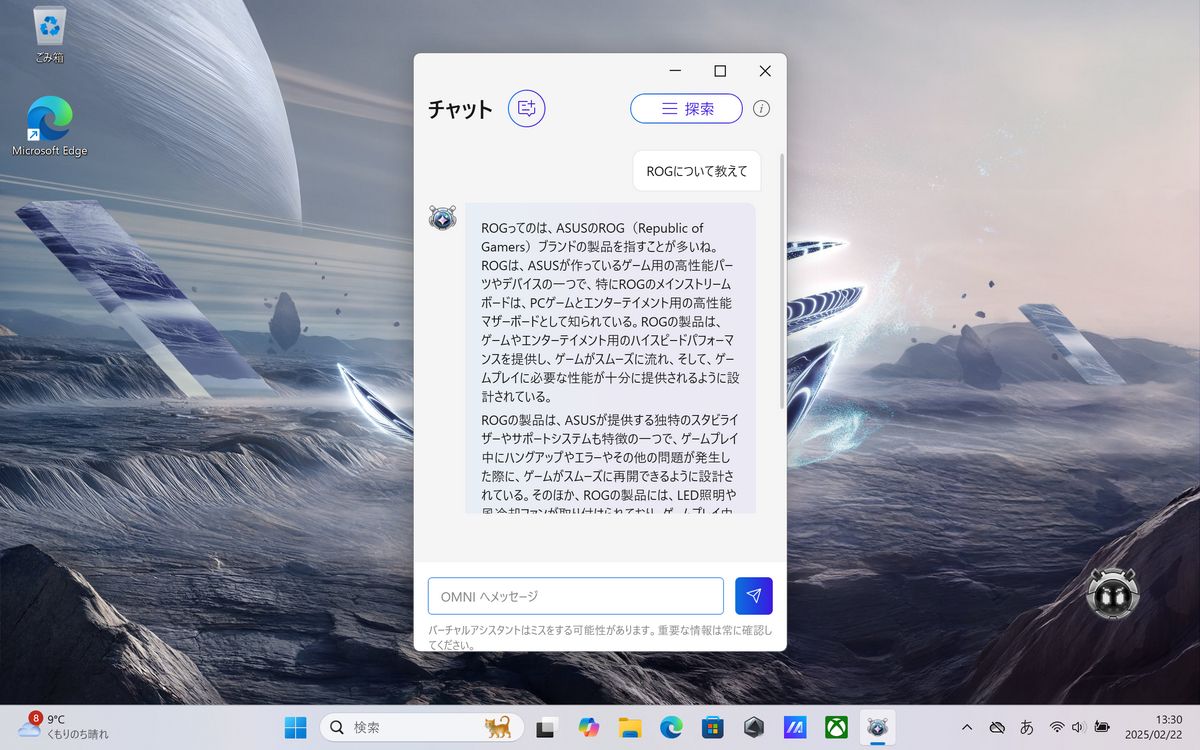Click the cloud sync tray icon
Screen dimensions: 1200x750
click(997, 727)
